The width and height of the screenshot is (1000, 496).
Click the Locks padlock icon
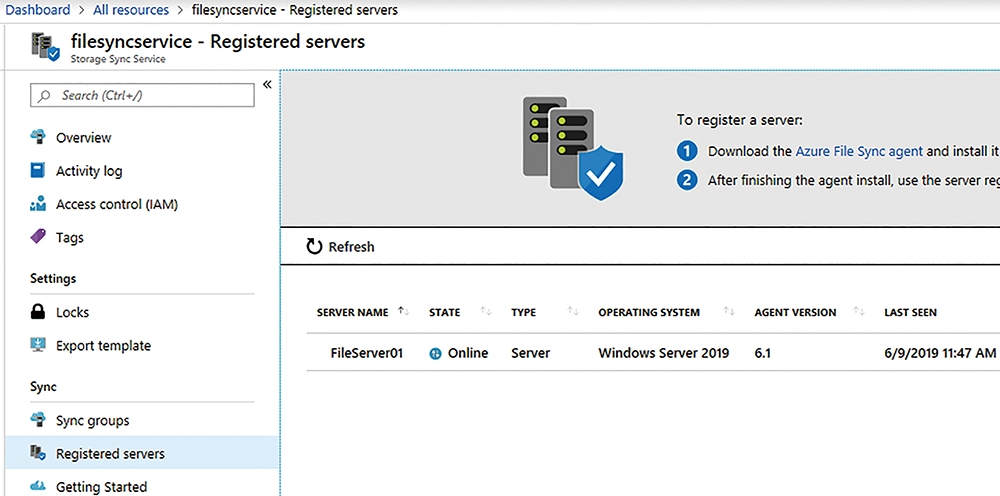[x=38, y=312]
